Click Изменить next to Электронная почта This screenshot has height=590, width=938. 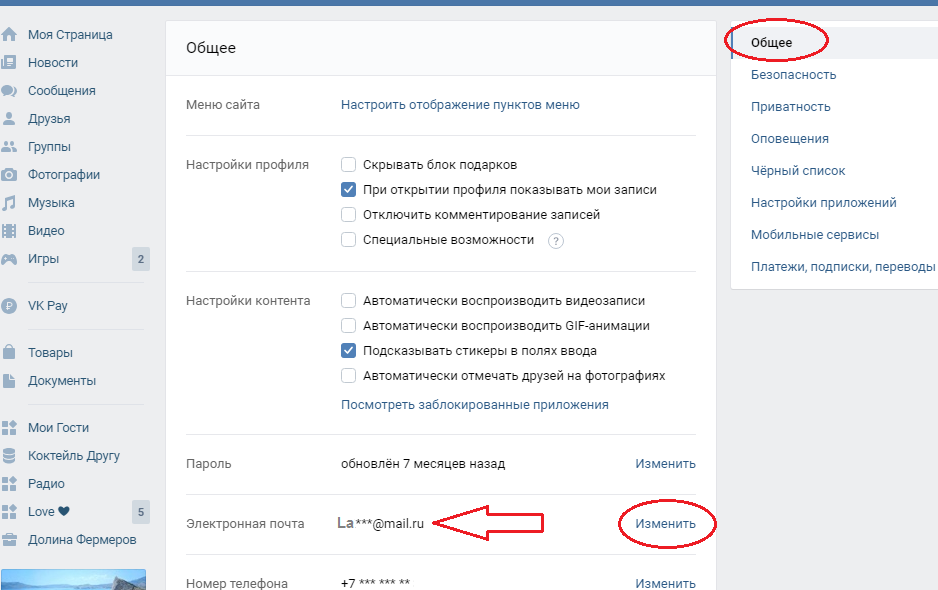click(x=665, y=524)
